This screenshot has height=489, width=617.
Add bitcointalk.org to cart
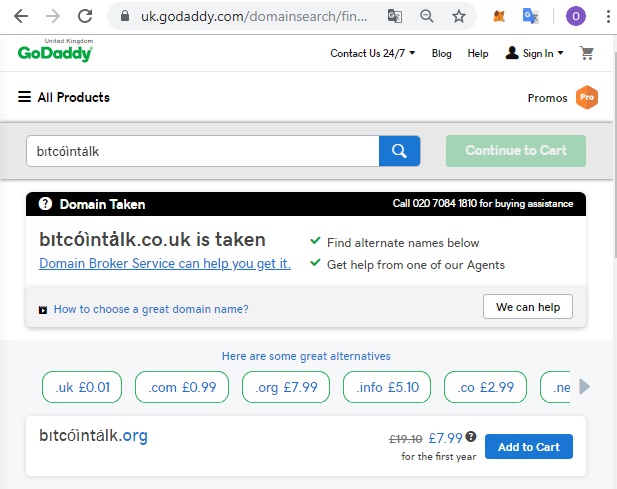[x=529, y=447]
